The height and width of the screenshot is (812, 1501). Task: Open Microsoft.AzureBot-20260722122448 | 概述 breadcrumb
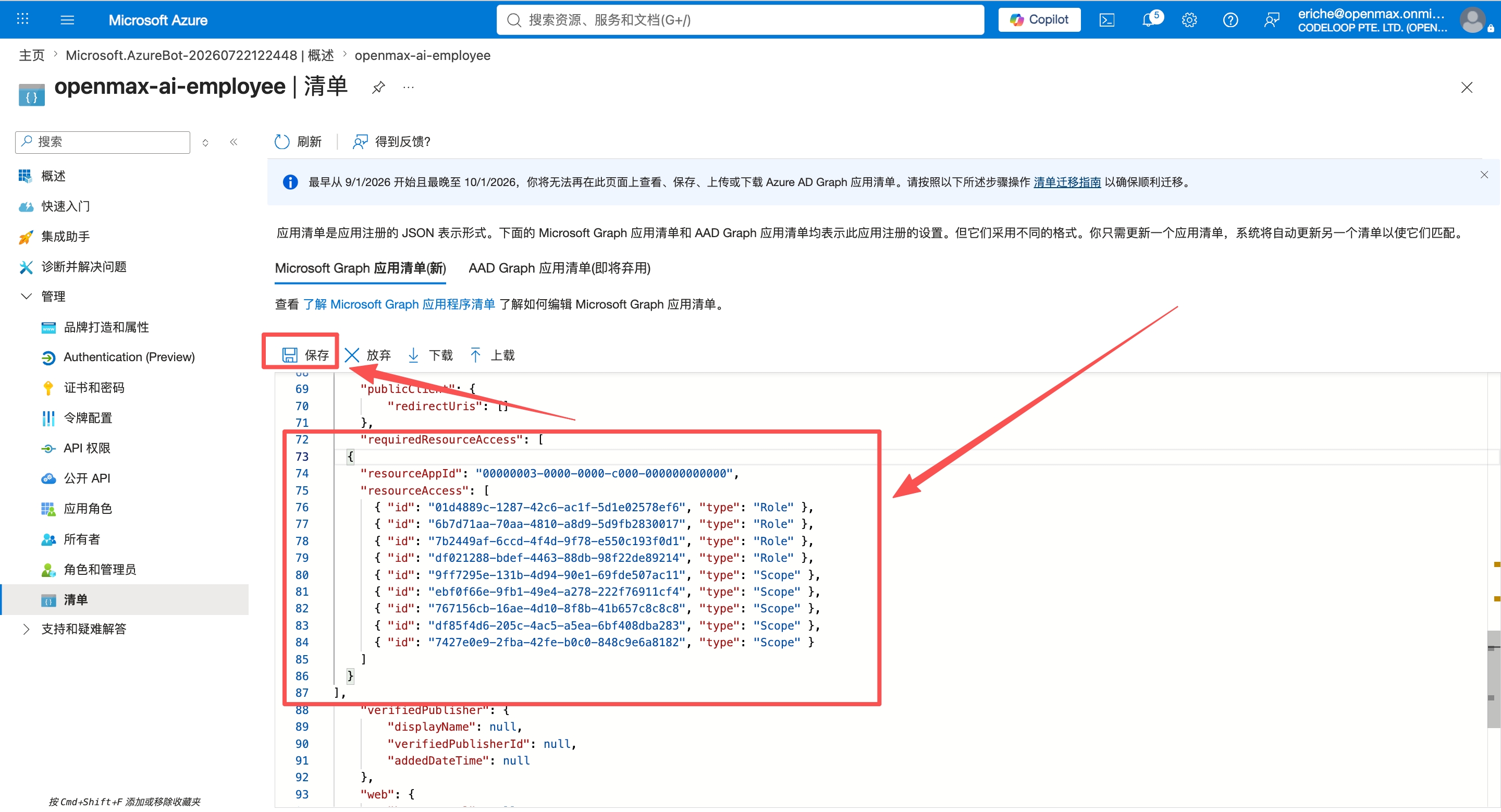[200, 55]
